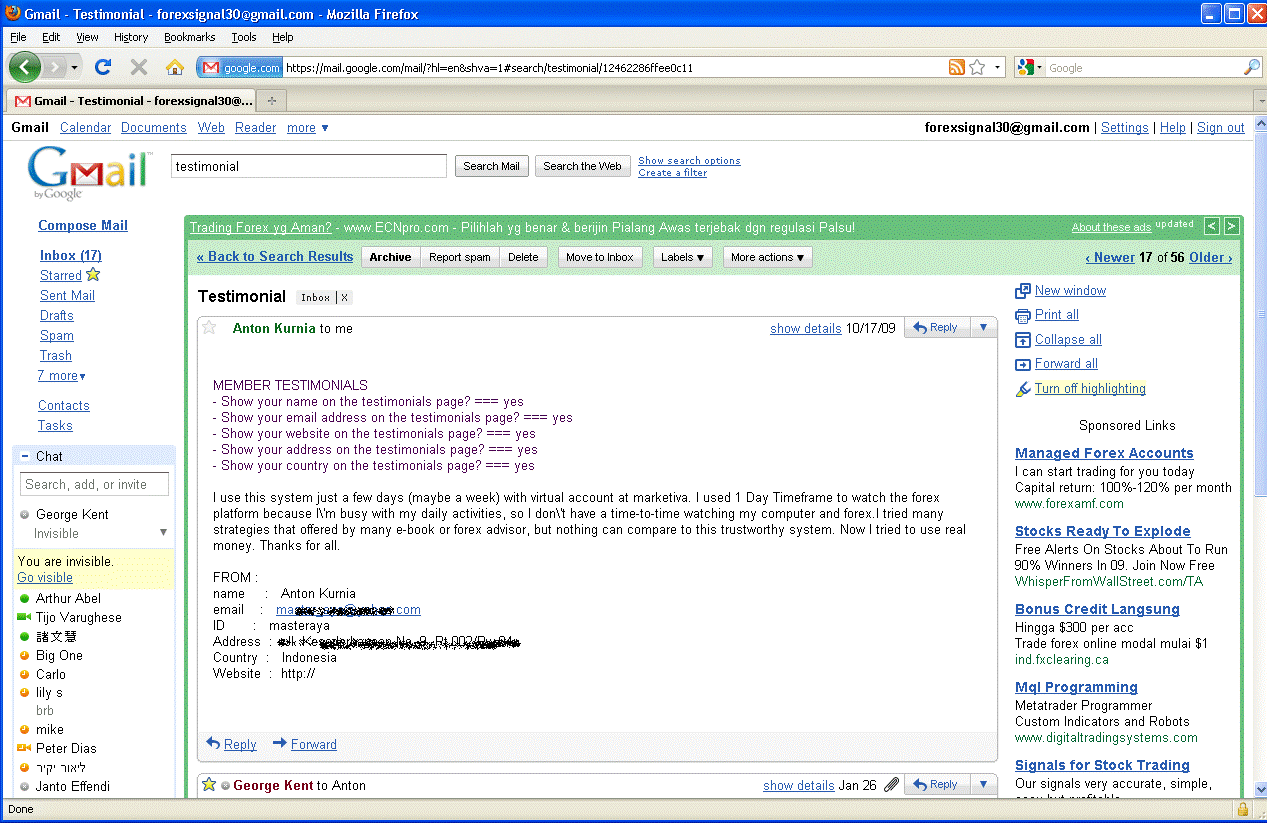Click the stop loading X icon
This screenshot has width=1267, height=823.
click(139, 67)
